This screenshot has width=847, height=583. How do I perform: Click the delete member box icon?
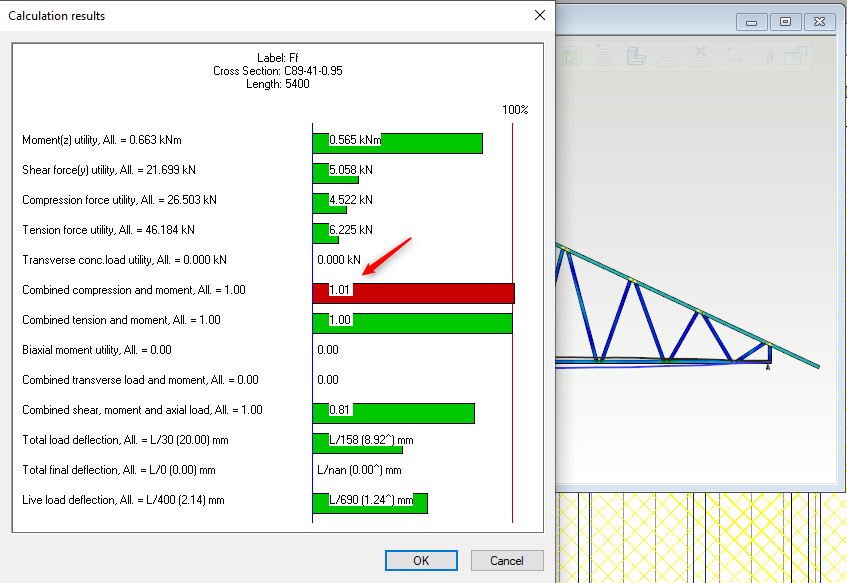[701, 57]
